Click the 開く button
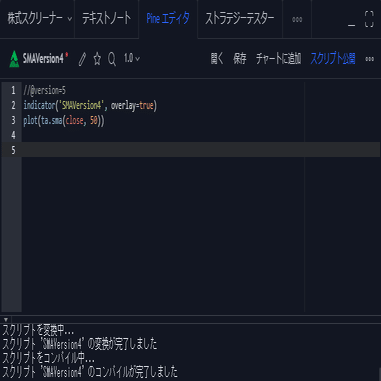This screenshot has height=381, width=381. 217,59
